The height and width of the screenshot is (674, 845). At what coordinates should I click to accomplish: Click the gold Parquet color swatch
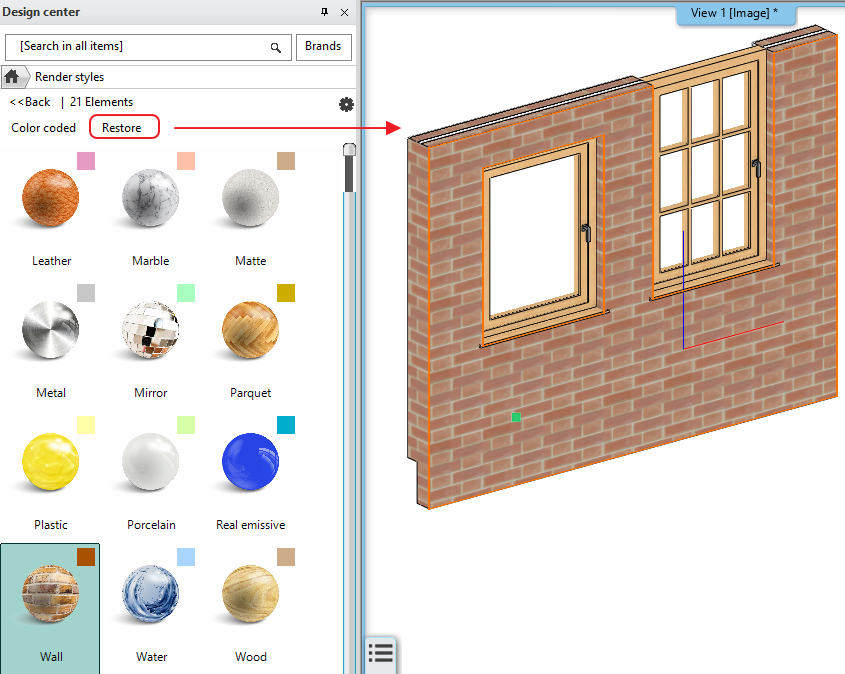point(286,293)
